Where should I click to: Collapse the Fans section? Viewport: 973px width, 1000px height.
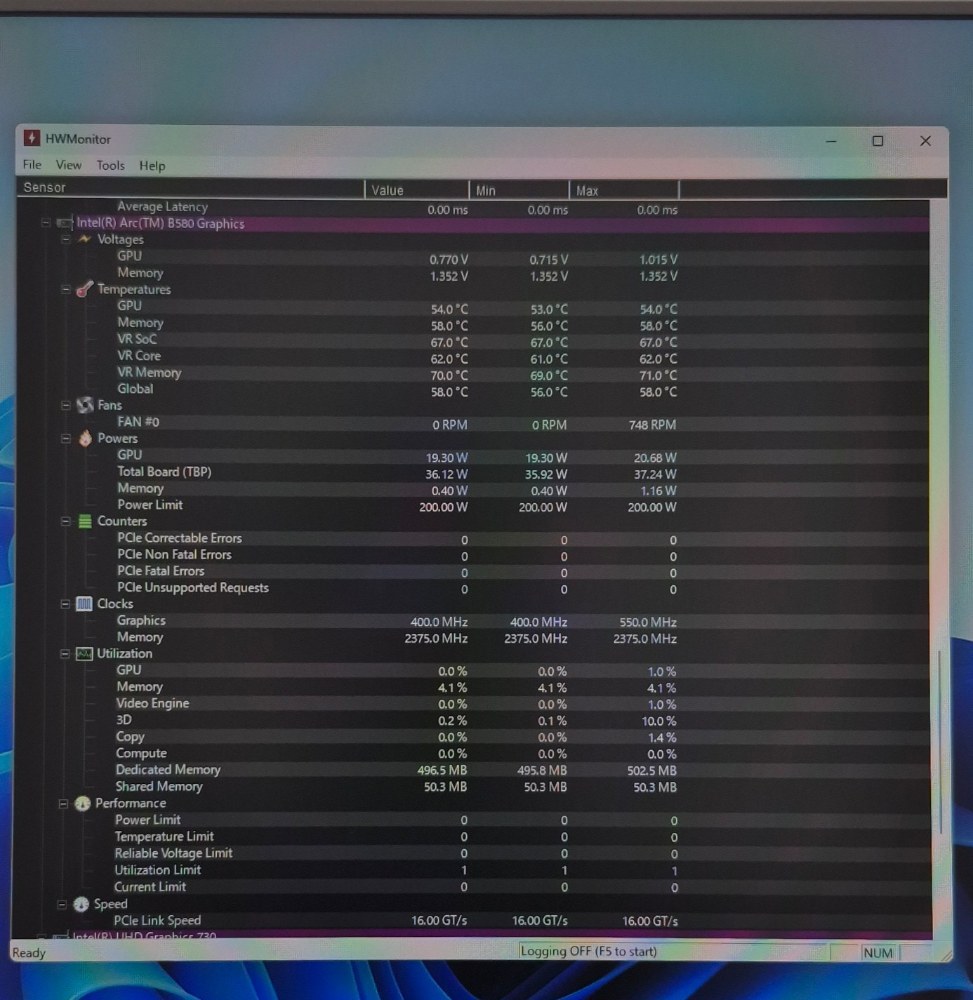[x=66, y=405]
